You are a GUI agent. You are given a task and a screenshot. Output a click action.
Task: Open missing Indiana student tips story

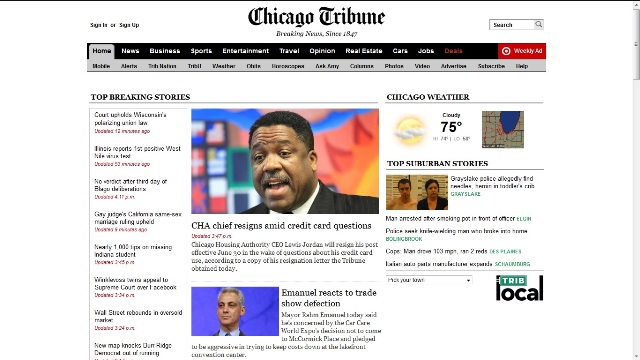tap(133, 251)
